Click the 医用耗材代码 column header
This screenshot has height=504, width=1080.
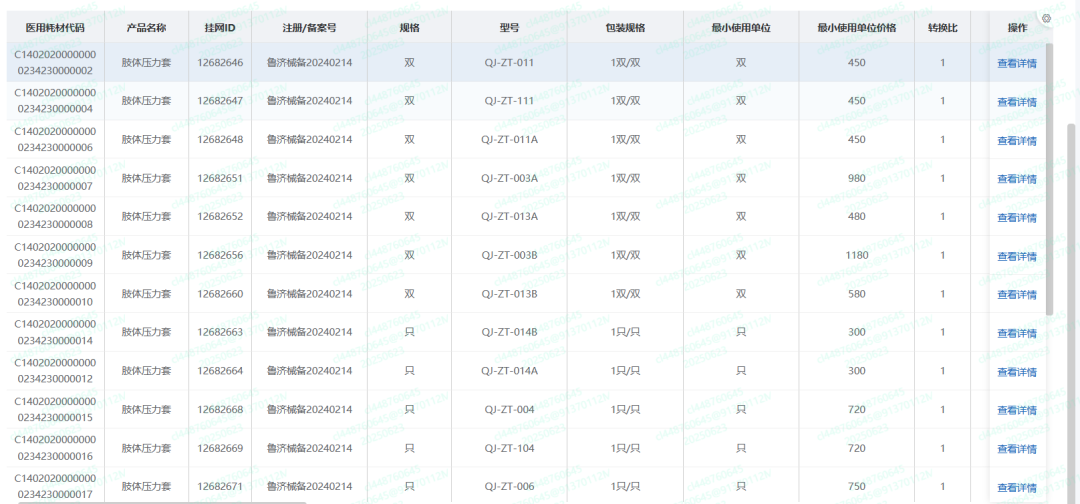point(55,27)
